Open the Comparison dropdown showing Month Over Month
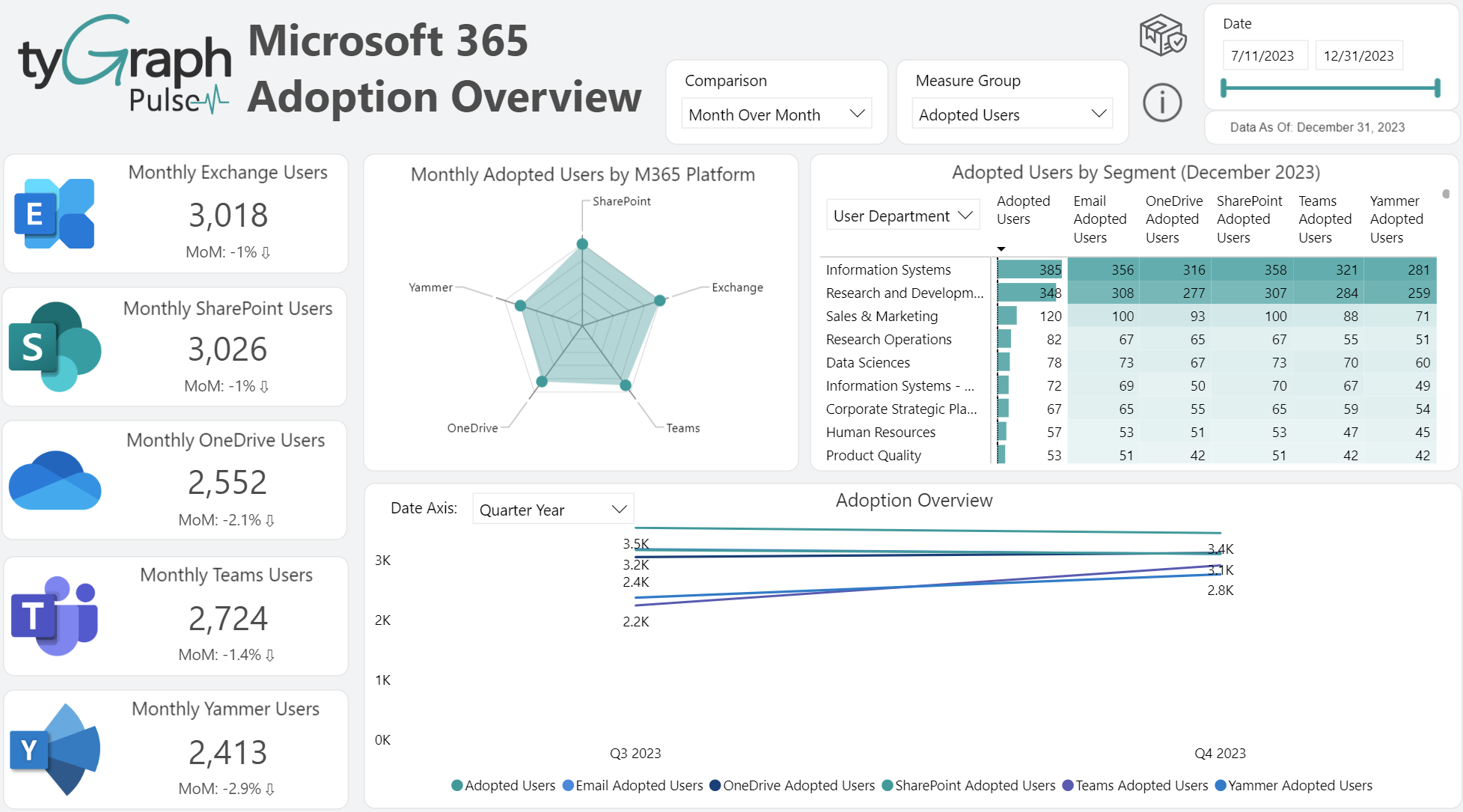The width and height of the screenshot is (1463, 812). tap(776, 114)
